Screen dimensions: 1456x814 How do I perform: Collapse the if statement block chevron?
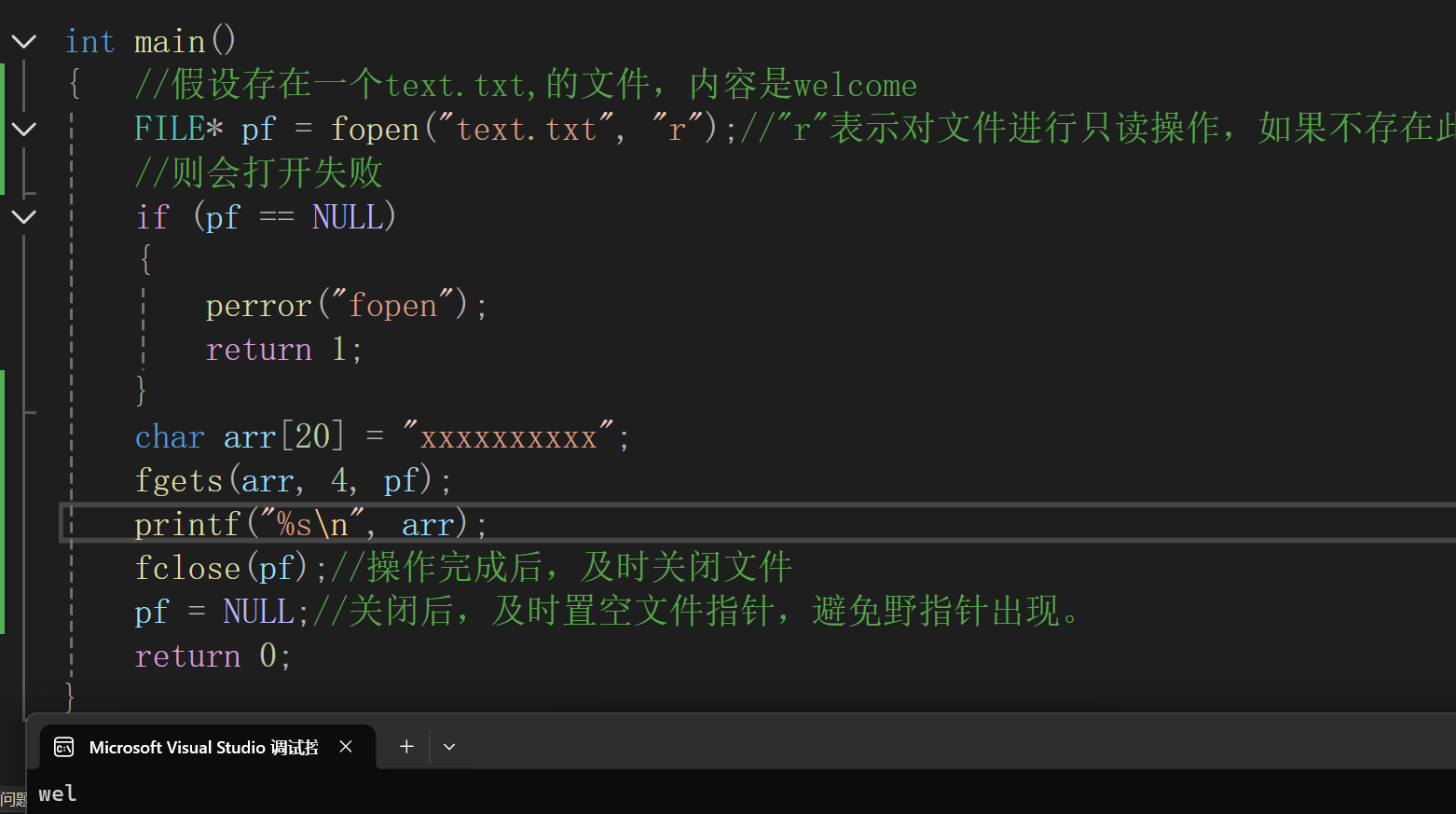tap(23, 216)
